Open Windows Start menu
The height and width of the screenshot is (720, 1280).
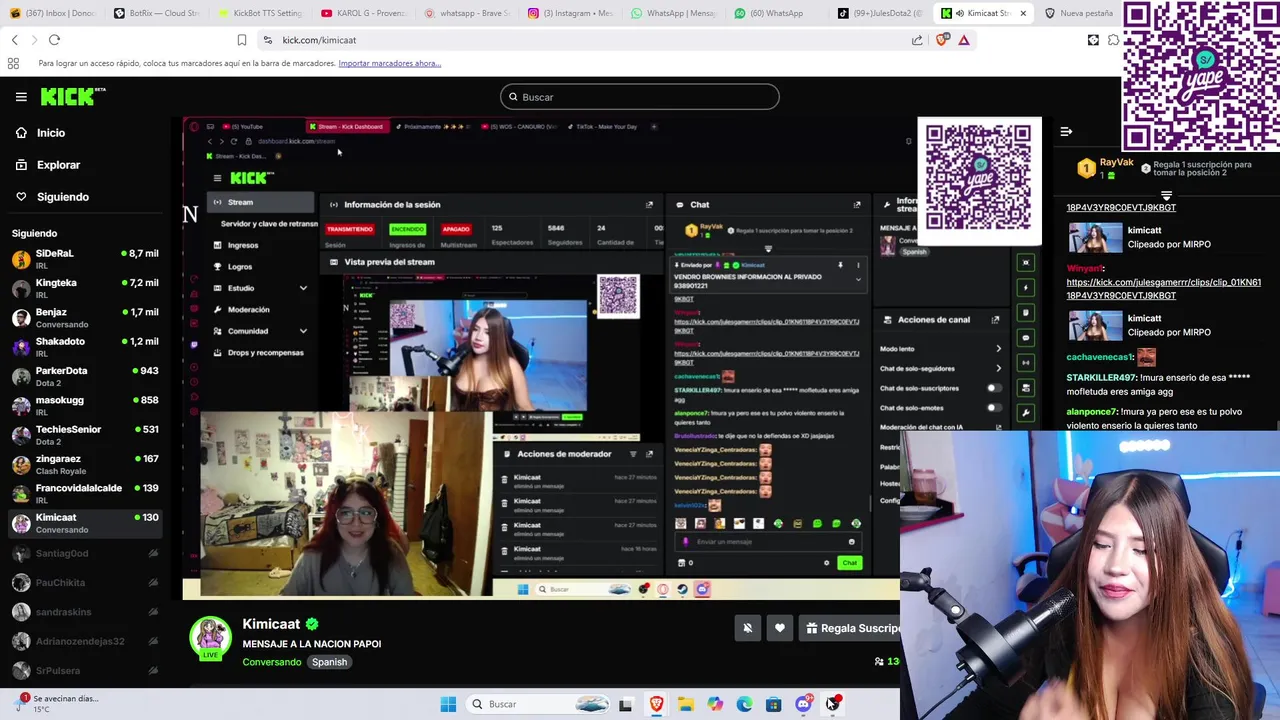[x=448, y=704]
